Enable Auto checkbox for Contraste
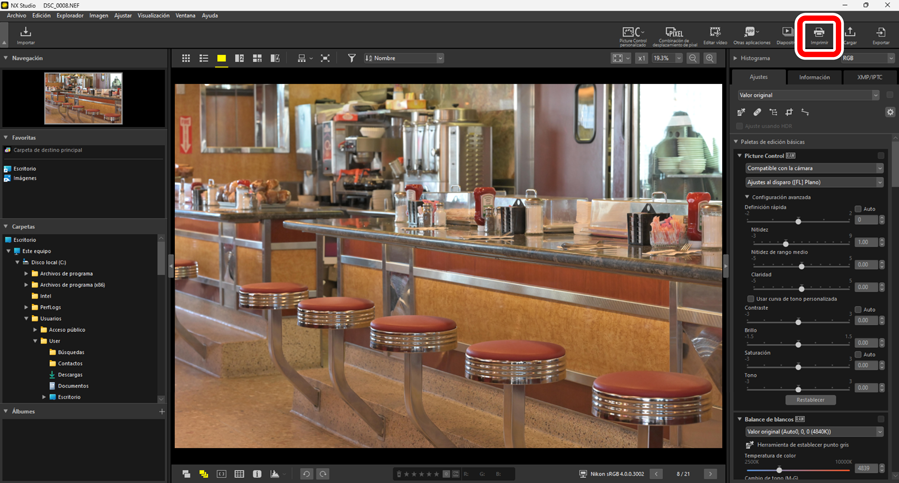The height and width of the screenshot is (483, 899). coord(858,310)
